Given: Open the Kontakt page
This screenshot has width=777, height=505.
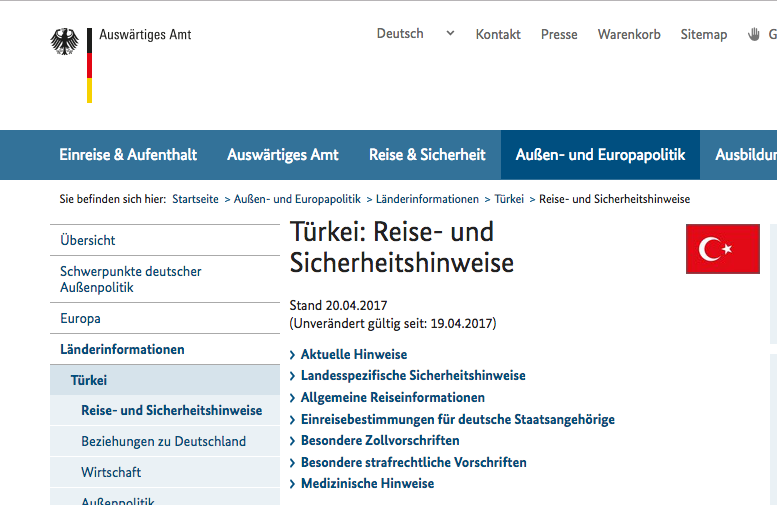Looking at the screenshot, I should (x=498, y=34).
